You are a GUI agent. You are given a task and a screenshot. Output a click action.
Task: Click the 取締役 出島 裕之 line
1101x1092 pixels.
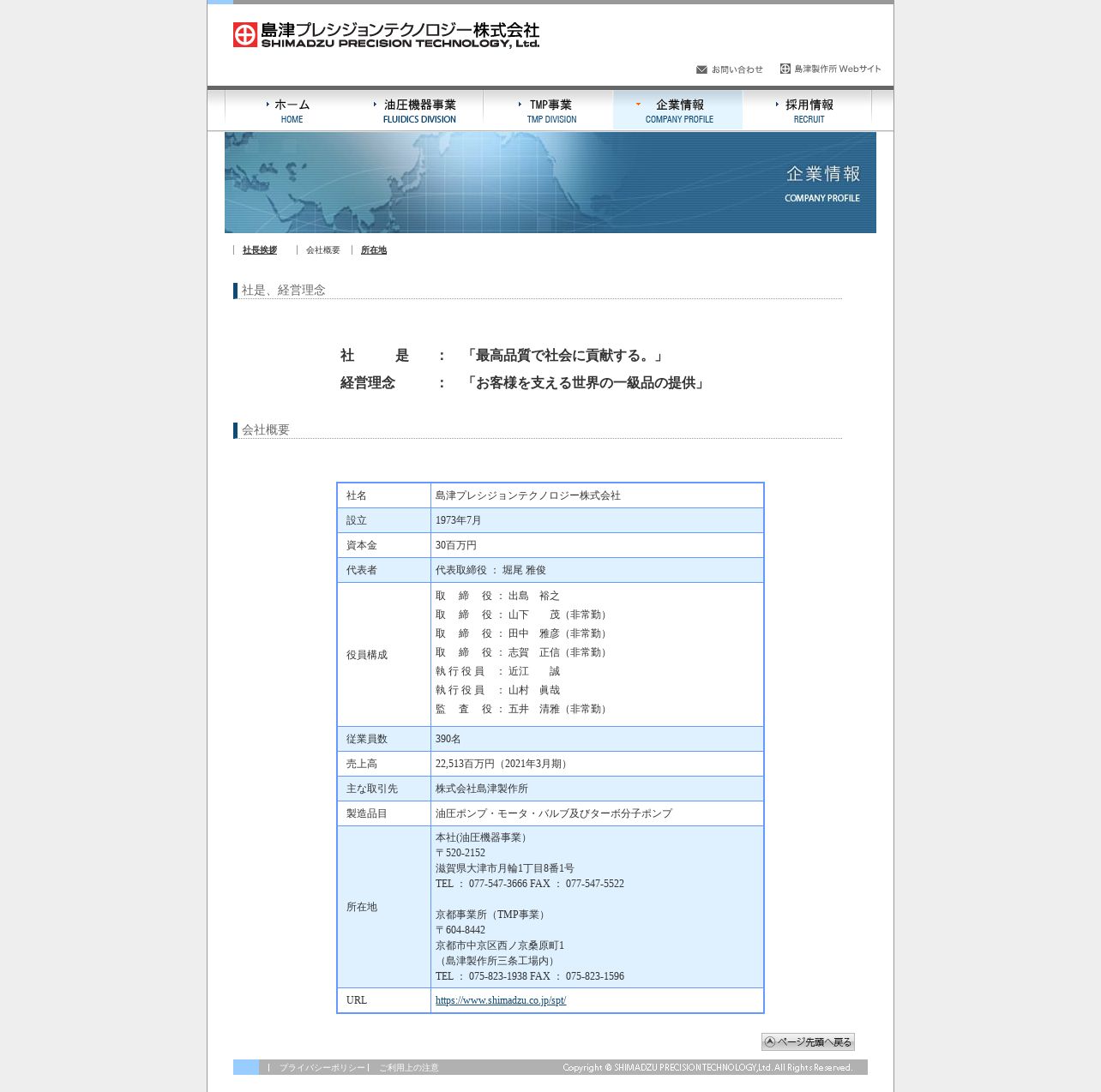point(497,596)
